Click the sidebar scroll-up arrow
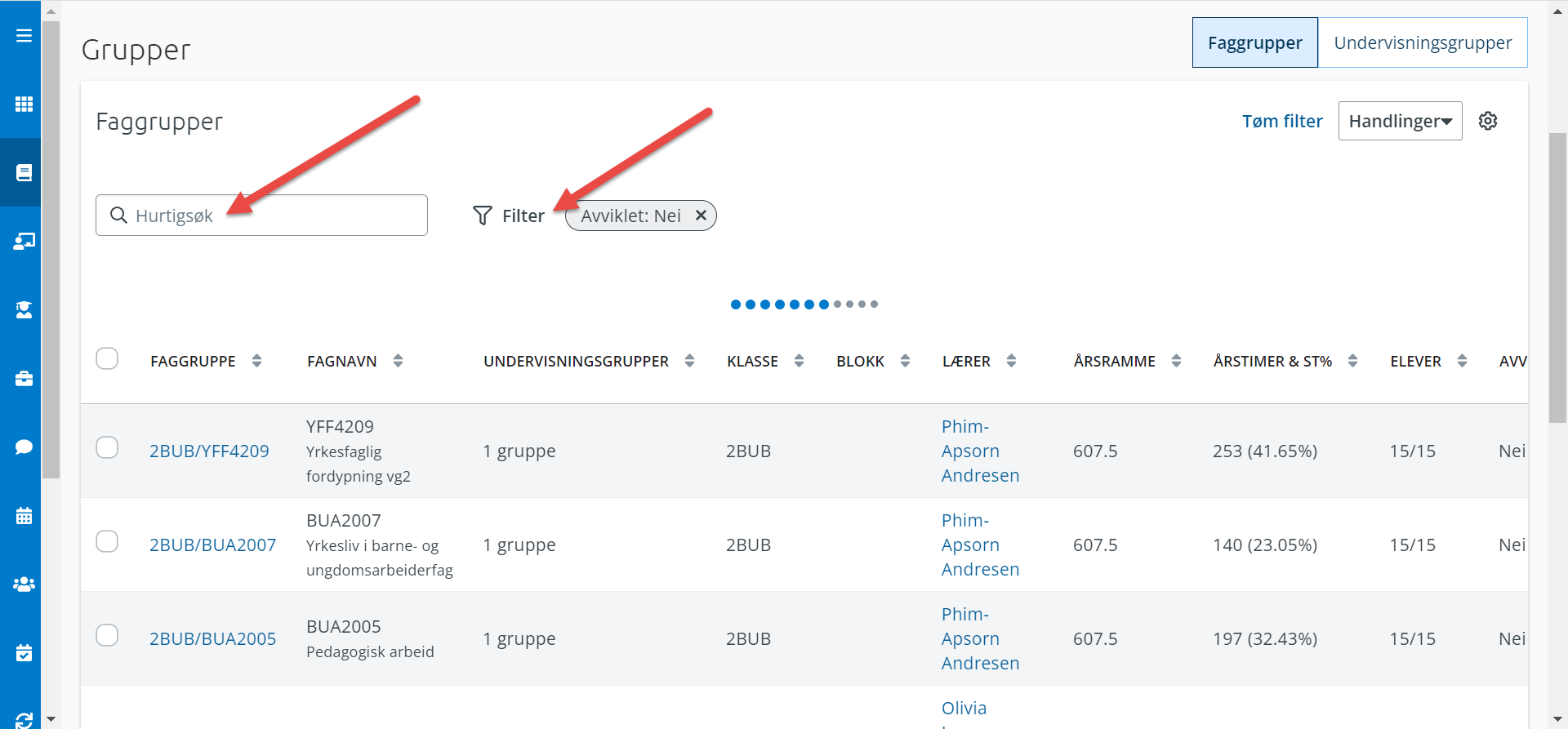 click(x=51, y=11)
